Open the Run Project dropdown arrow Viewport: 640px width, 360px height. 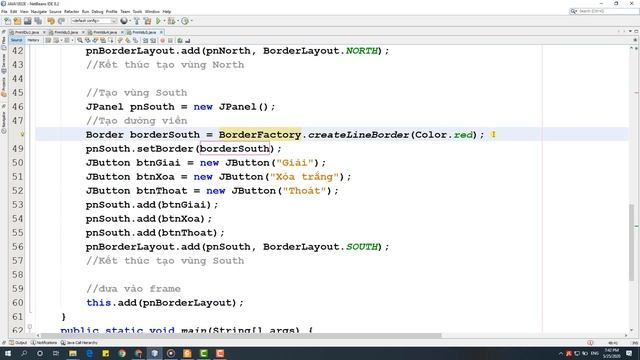point(164,21)
